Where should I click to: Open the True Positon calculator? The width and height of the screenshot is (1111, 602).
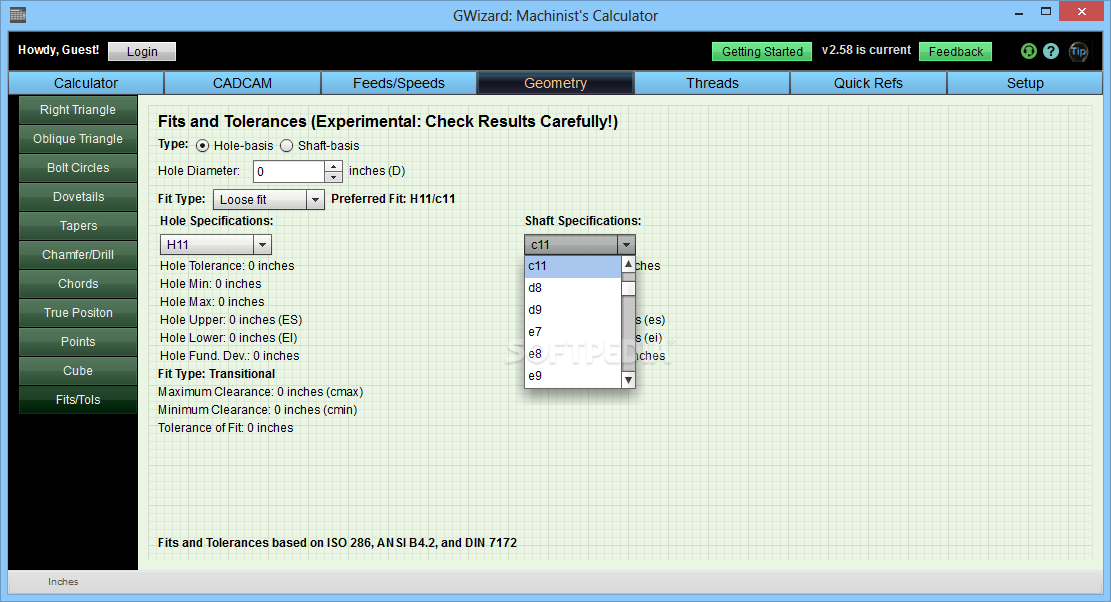coord(78,313)
